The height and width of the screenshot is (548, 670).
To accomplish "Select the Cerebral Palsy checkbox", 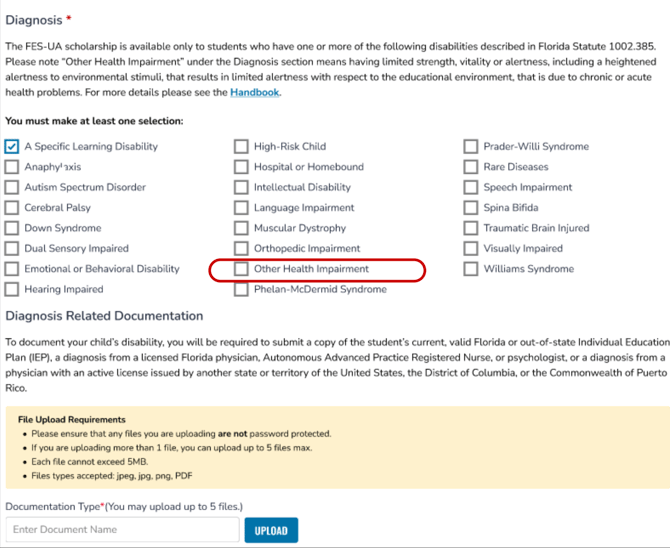I will (12, 208).
